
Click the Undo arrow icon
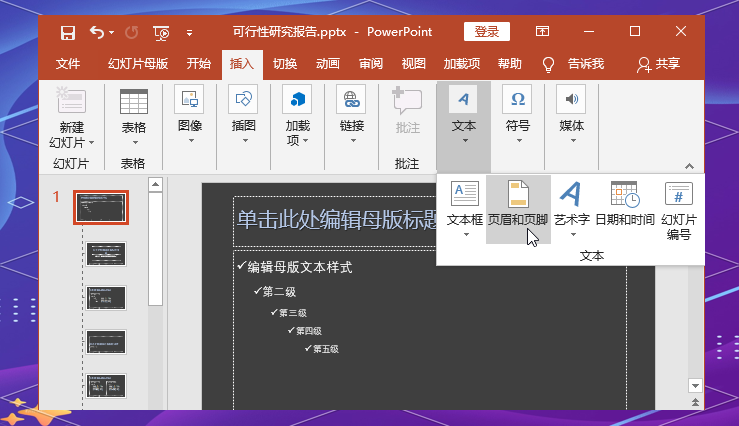[97, 32]
